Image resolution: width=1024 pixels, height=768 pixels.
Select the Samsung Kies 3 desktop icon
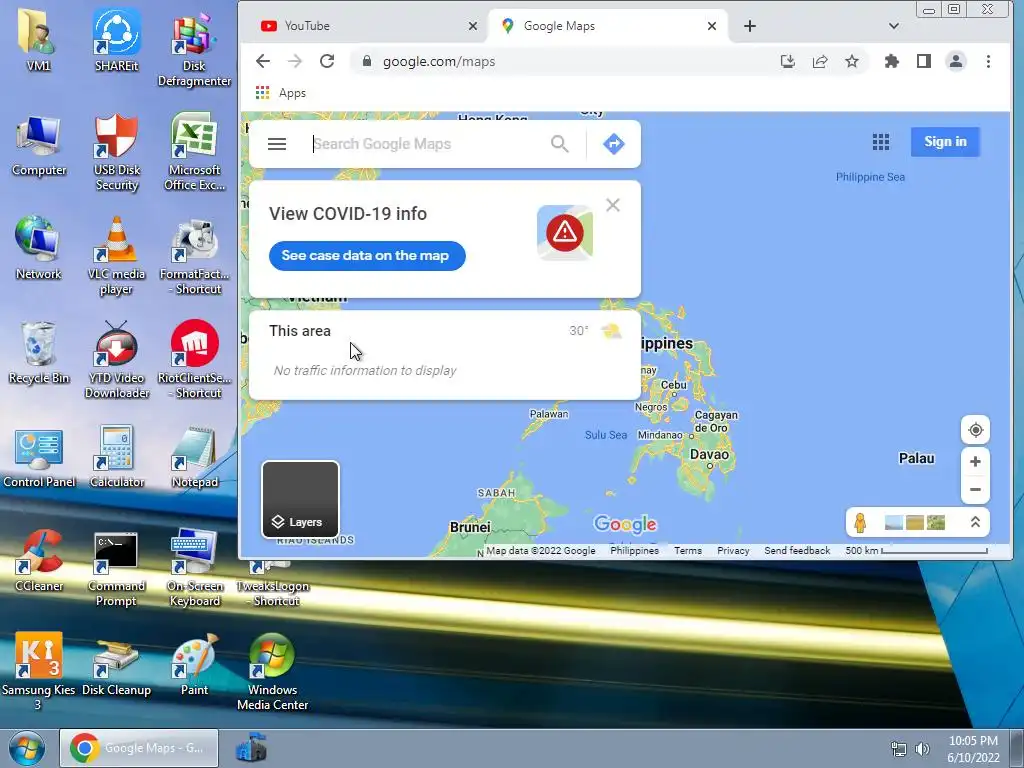pos(39,671)
